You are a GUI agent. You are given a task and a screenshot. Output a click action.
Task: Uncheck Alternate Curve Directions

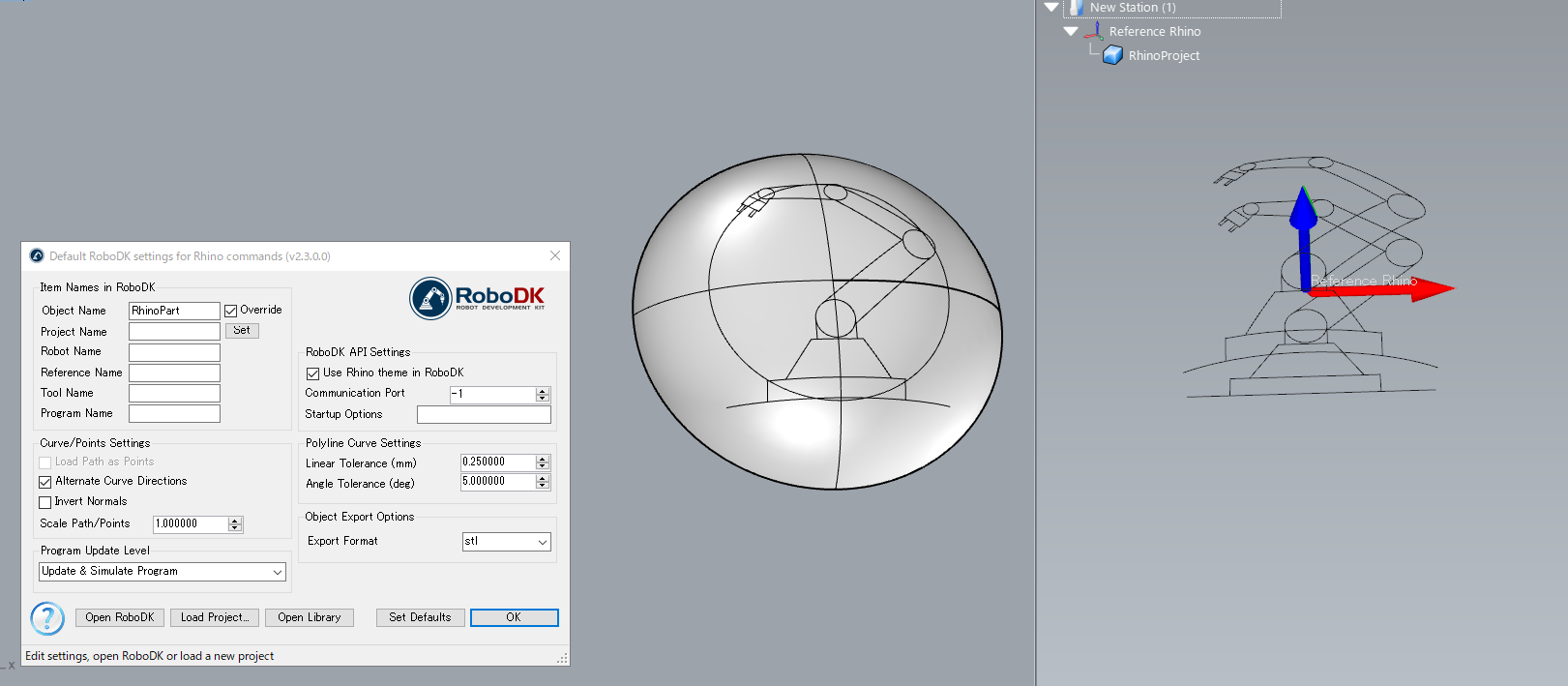click(x=45, y=482)
